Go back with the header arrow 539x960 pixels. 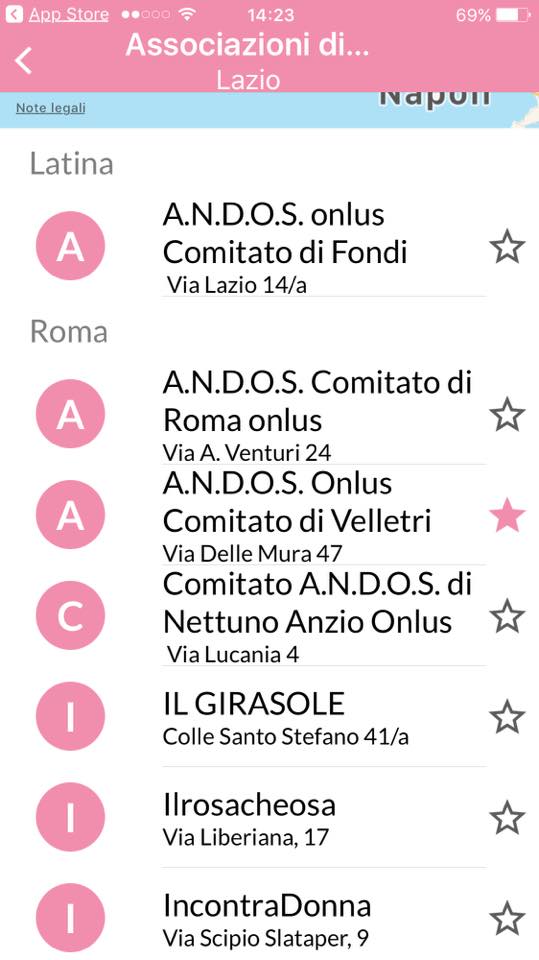click(23, 61)
